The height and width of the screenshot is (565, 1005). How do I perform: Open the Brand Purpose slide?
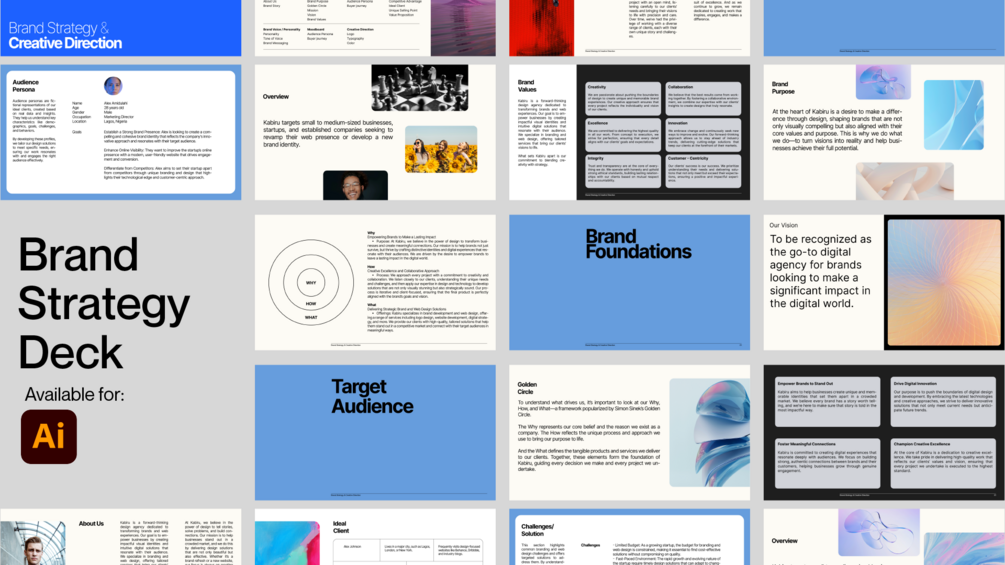[x=884, y=132]
